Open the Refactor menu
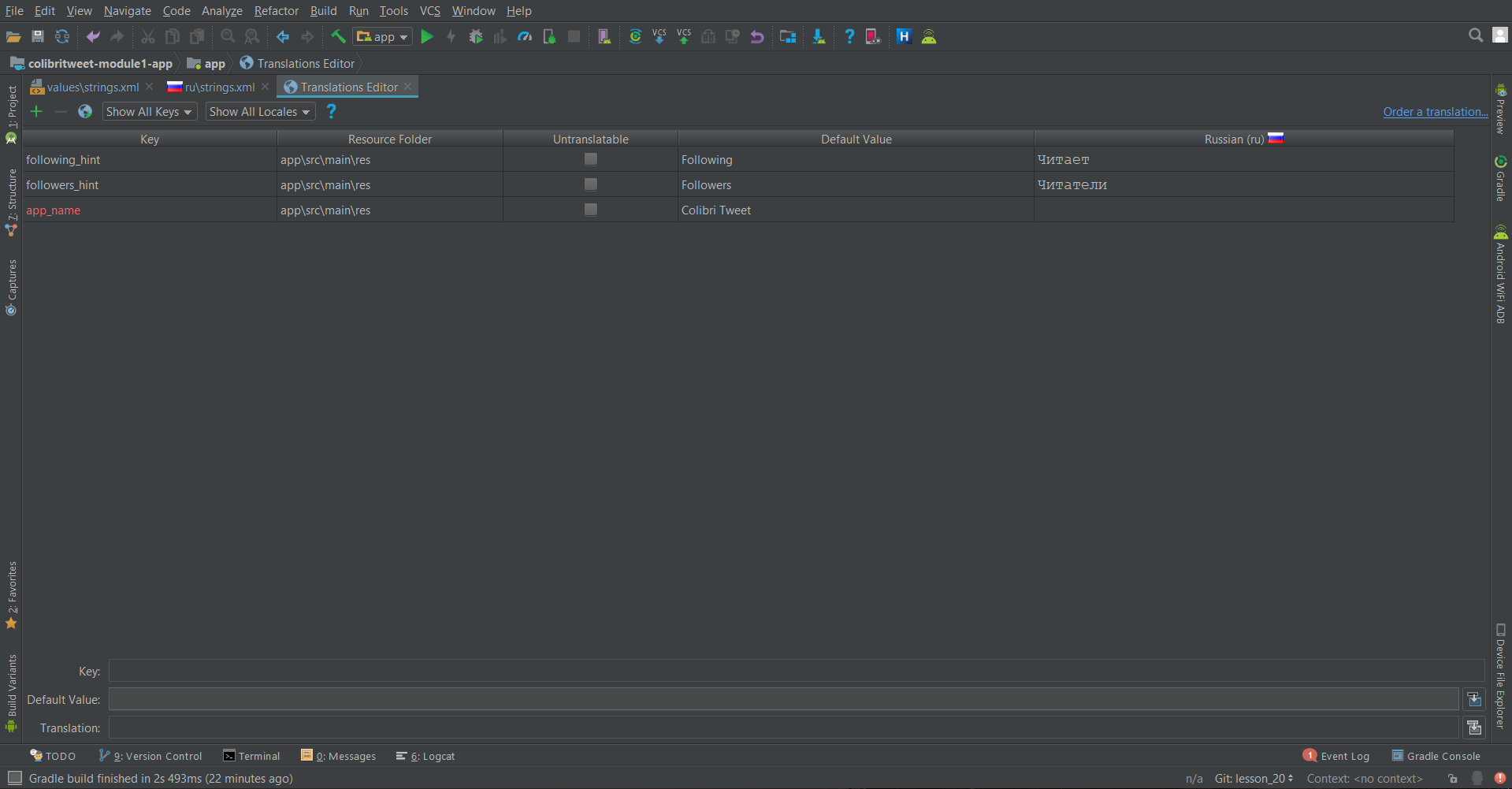This screenshot has height=789, width=1512. pos(276,11)
